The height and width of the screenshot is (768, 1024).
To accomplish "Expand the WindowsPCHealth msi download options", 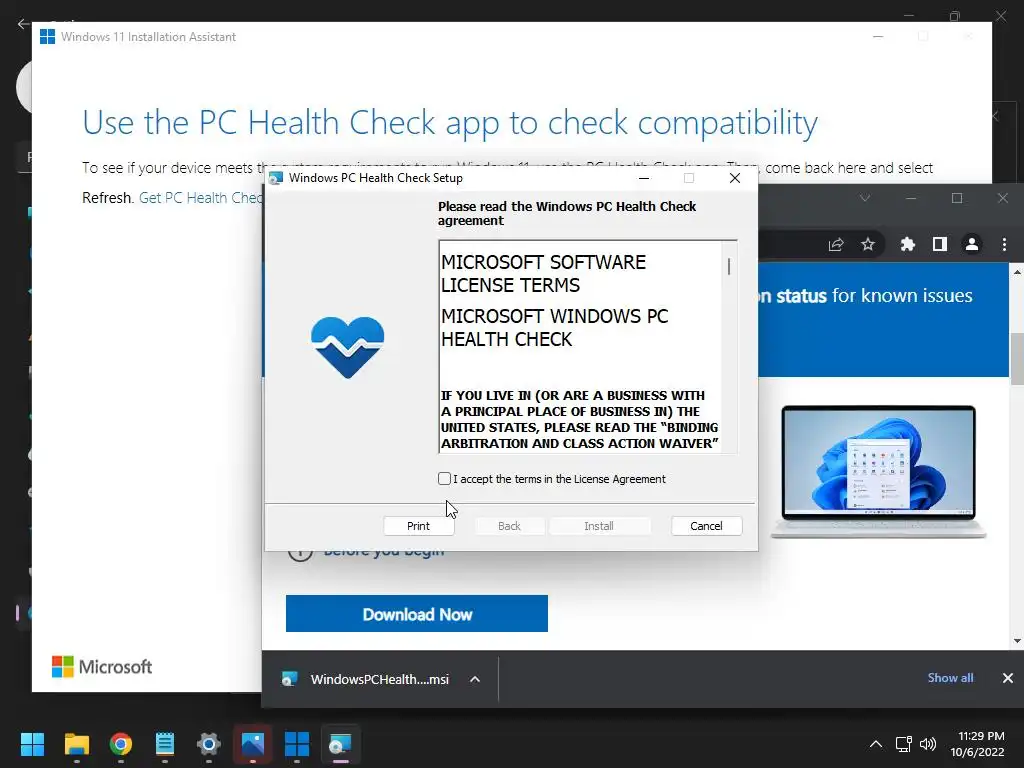I will 475,679.
